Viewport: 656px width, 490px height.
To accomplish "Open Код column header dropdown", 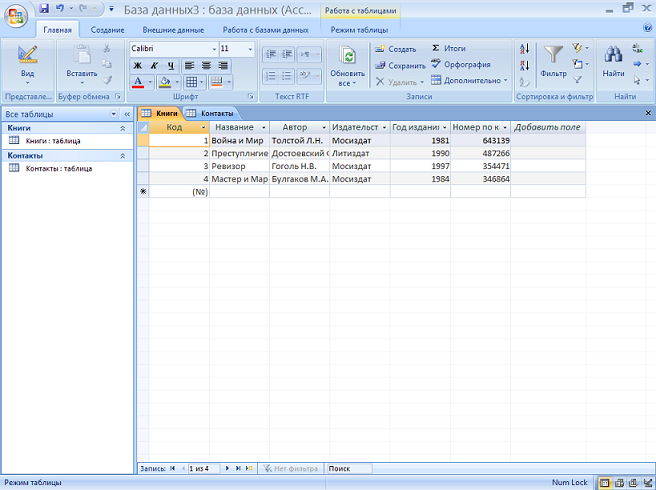I will click(204, 128).
